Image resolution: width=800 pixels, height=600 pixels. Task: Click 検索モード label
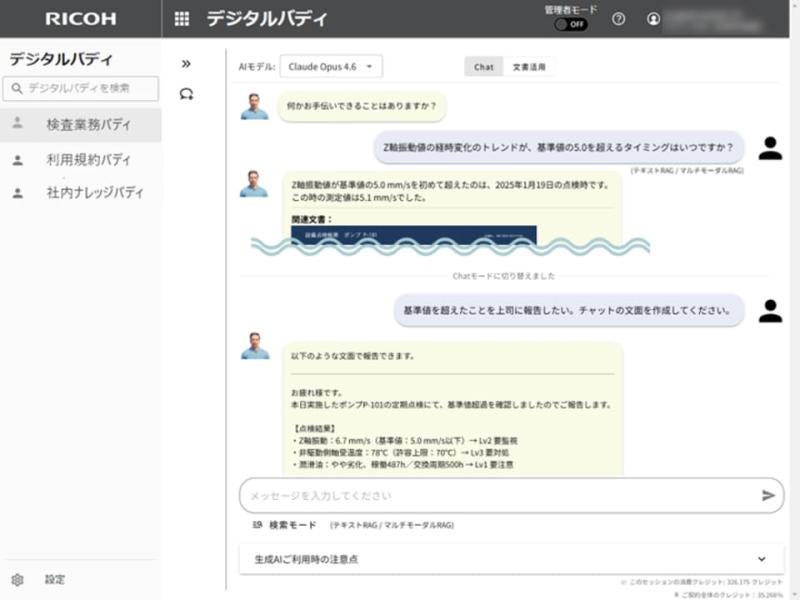click(293, 524)
